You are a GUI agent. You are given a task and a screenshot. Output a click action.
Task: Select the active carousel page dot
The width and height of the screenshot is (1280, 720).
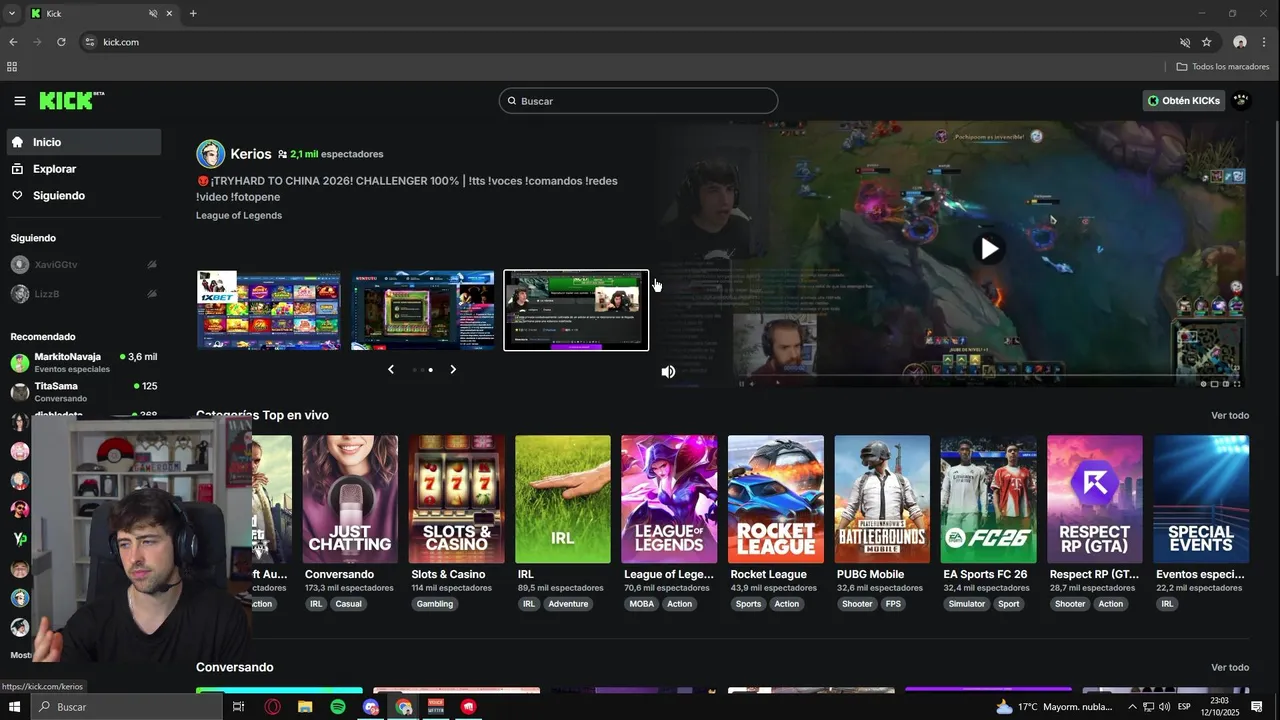[x=431, y=370]
